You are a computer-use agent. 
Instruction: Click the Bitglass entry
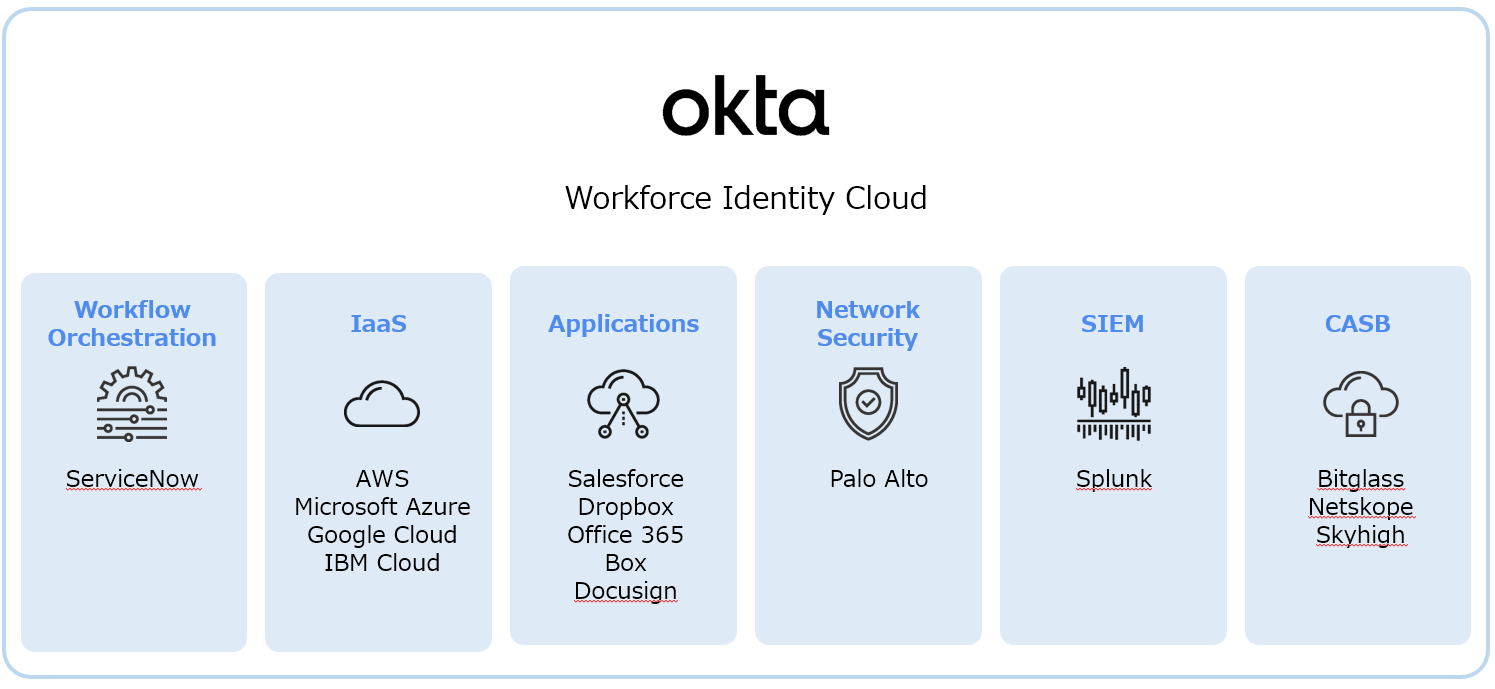1360,479
